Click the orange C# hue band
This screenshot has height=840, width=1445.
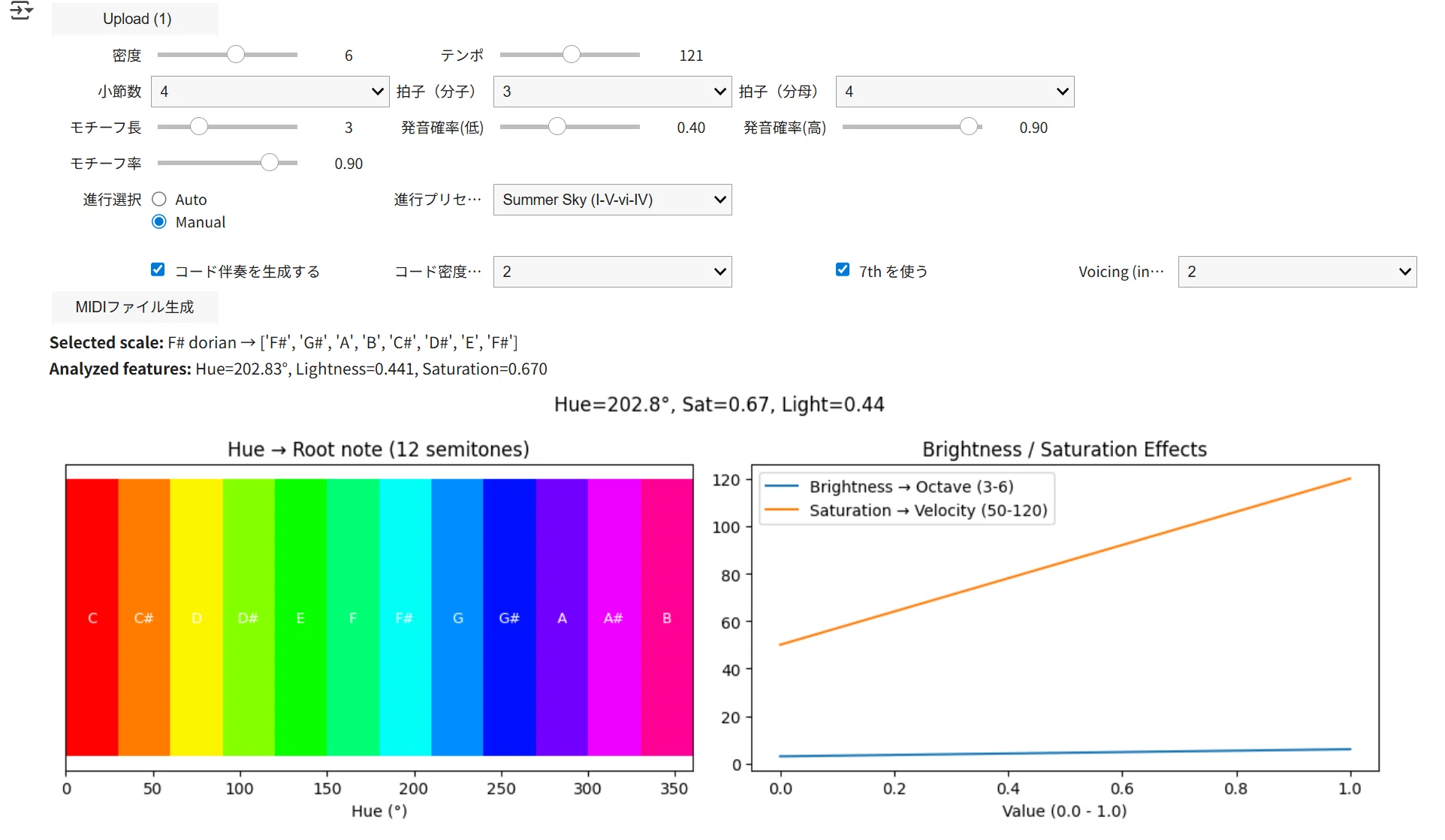point(144,617)
